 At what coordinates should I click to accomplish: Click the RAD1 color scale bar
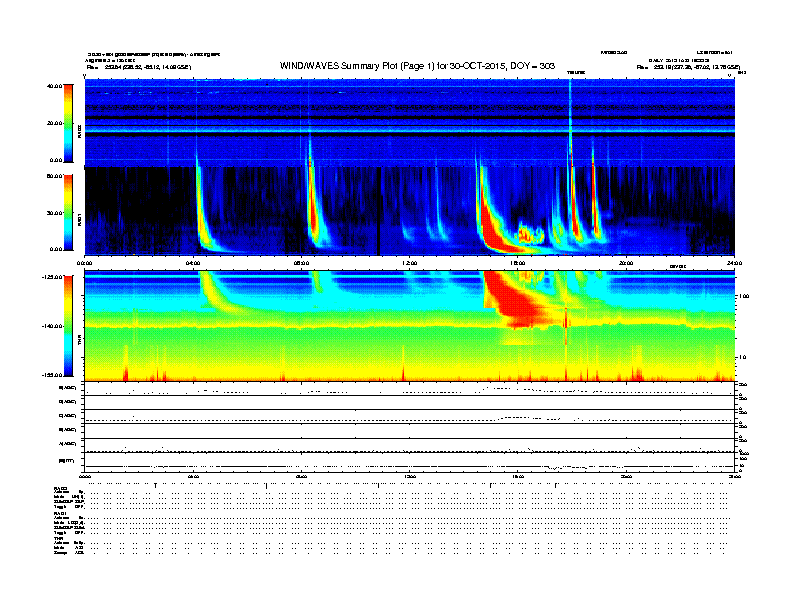[68, 213]
